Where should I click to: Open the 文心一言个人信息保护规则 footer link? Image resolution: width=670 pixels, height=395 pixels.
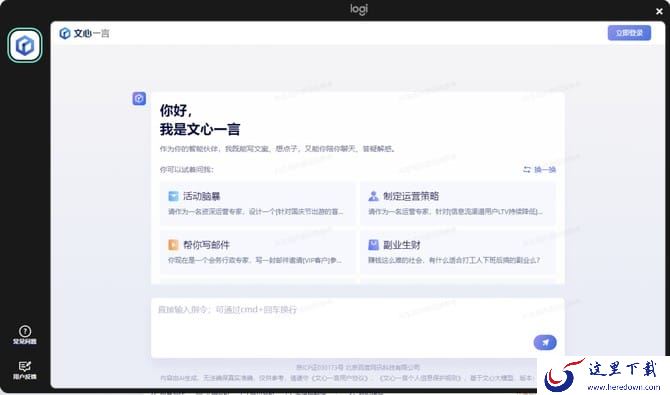click(x=420, y=378)
